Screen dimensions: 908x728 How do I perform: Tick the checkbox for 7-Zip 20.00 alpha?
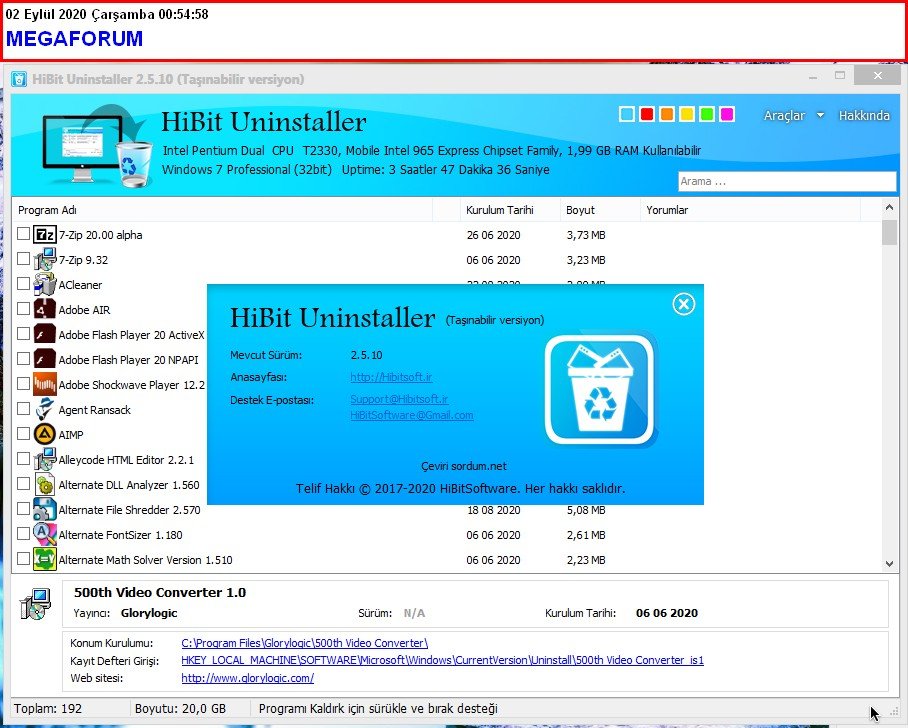(x=23, y=233)
